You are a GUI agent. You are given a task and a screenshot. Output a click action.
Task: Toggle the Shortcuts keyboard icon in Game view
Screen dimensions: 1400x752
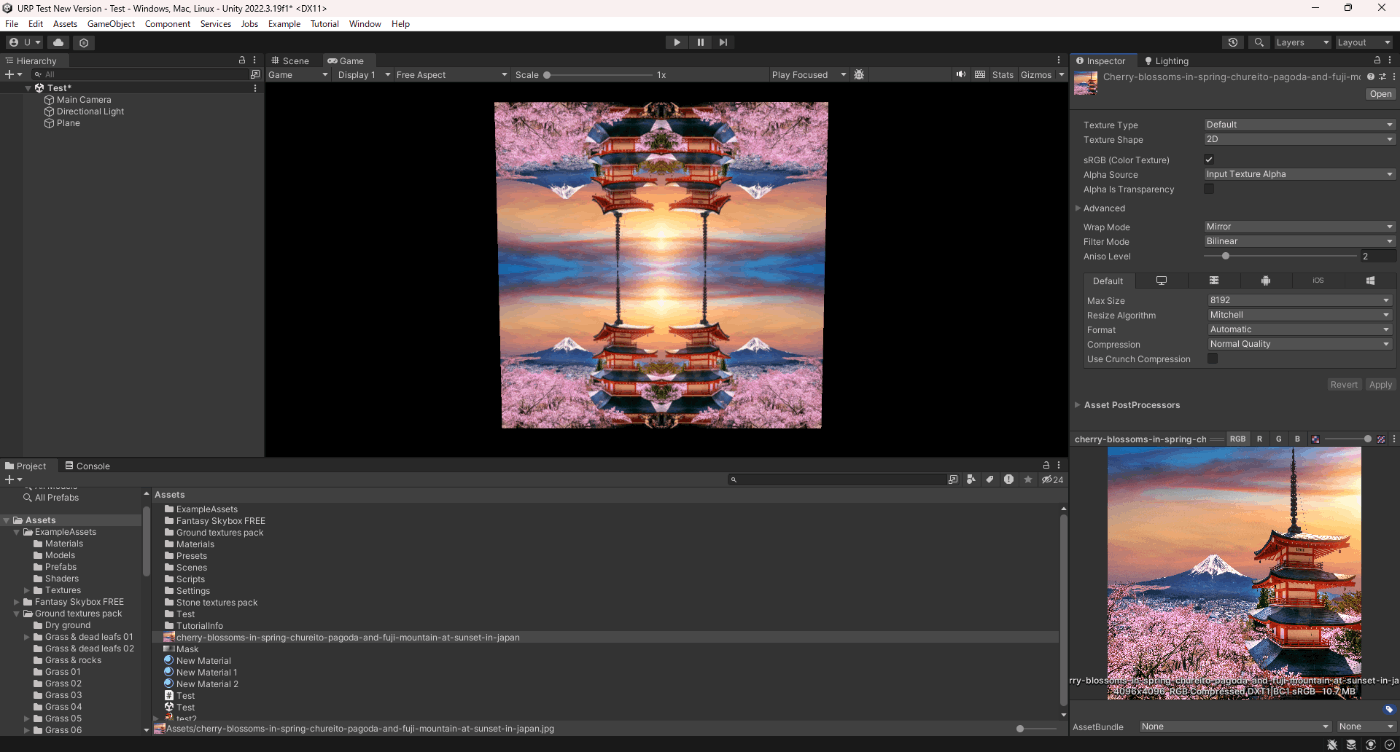pyautogui.click(x=980, y=75)
